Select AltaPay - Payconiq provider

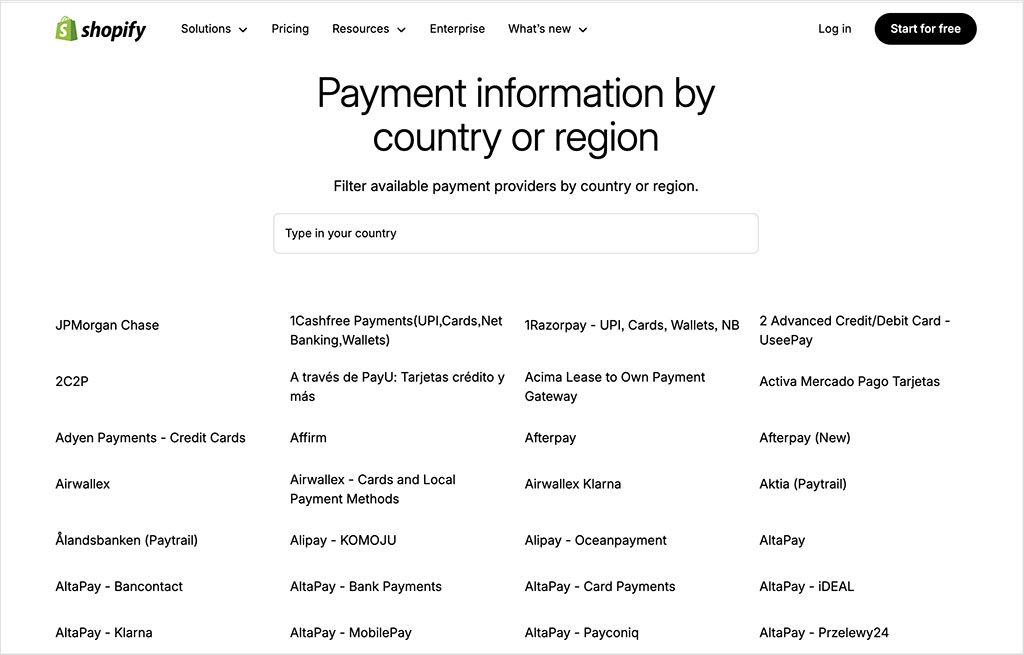[581, 633]
